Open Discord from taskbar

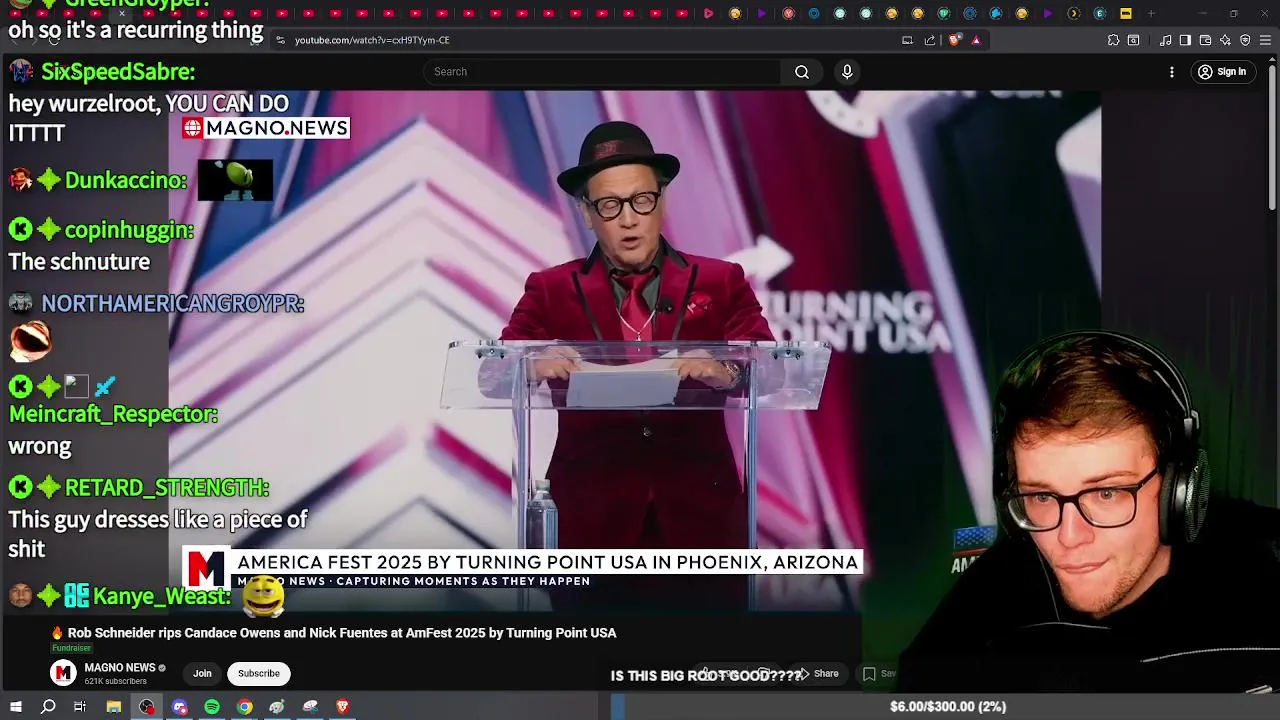point(180,707)
